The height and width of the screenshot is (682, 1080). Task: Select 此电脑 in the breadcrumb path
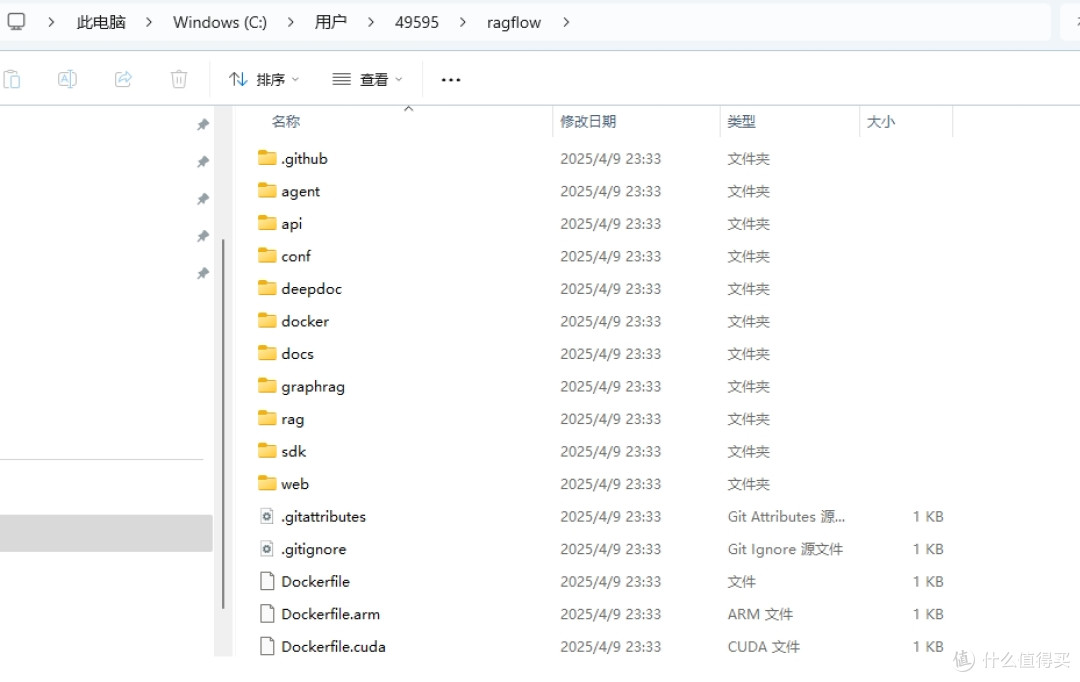point(101,23)
